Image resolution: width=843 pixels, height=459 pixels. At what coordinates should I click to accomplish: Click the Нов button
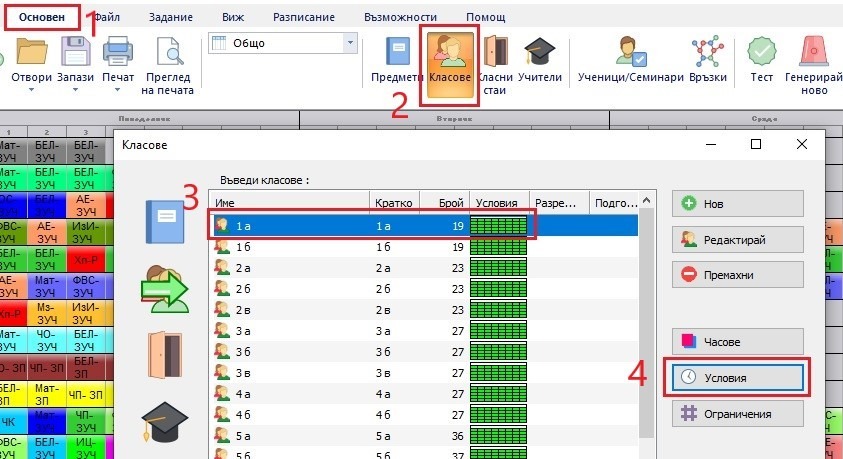[x=738, y=204]
